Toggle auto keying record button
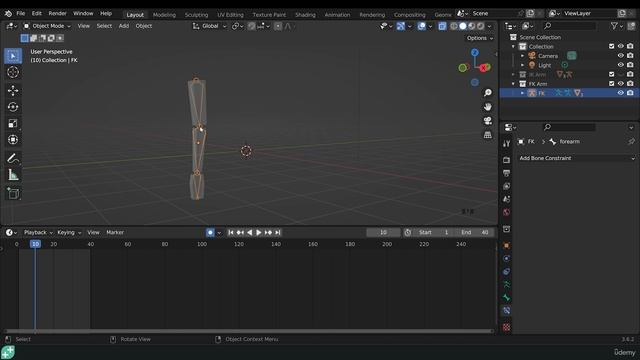Viewport: 640px width, 360px height. (210, 232)
